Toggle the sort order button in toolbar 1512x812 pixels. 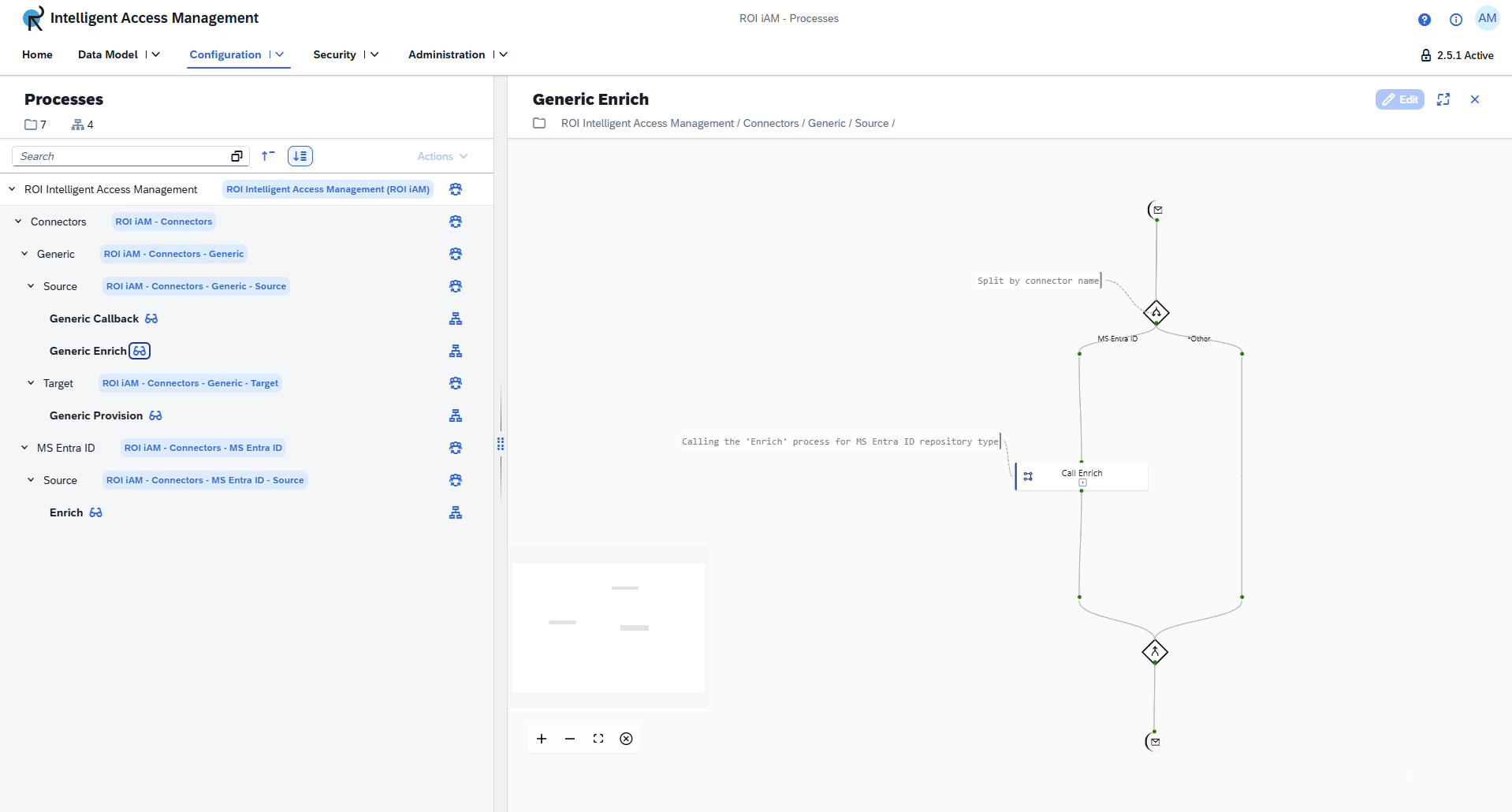click(300, 156)
